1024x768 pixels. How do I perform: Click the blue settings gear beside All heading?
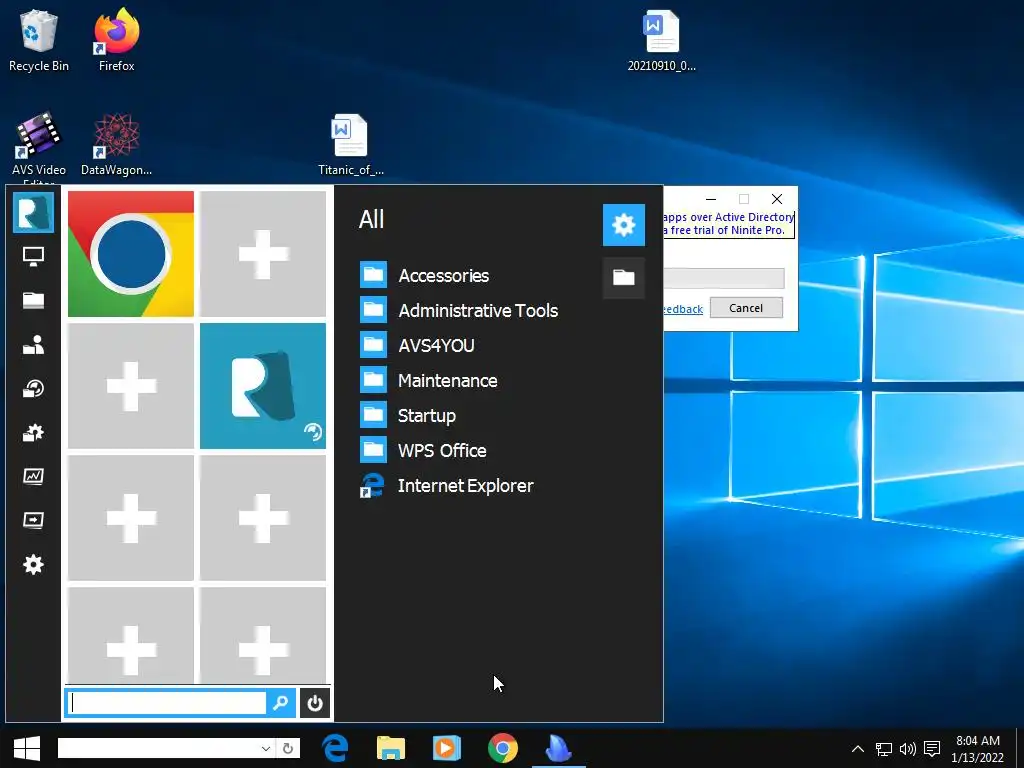pyautogui.click(x=624, y=225)
